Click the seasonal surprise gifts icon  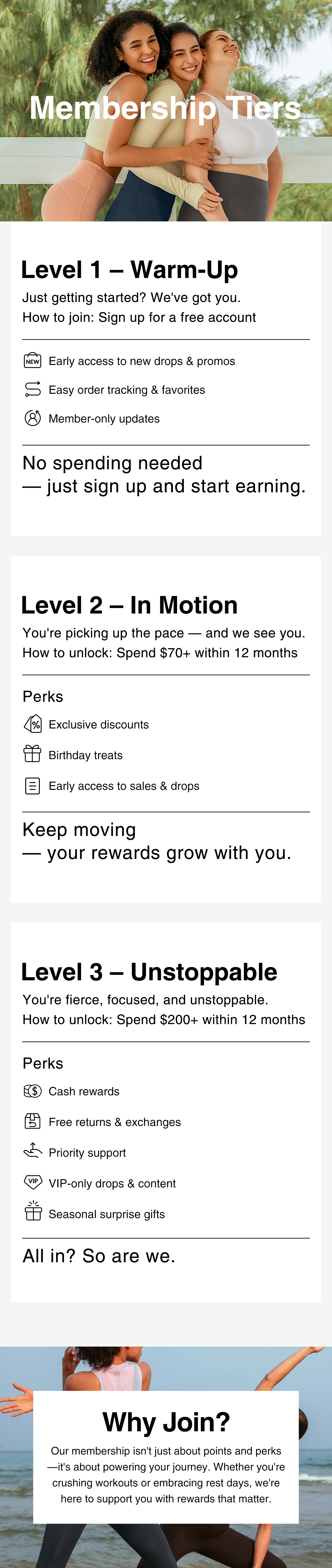point(33,1212)
